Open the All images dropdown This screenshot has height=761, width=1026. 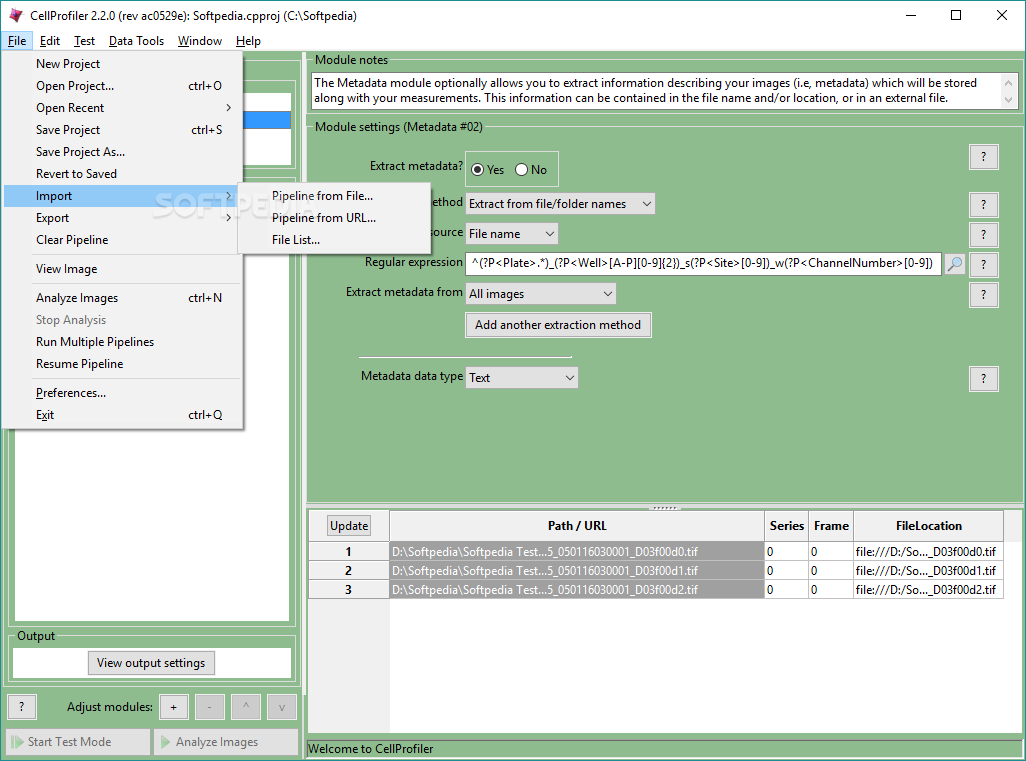tap(540, 294)
